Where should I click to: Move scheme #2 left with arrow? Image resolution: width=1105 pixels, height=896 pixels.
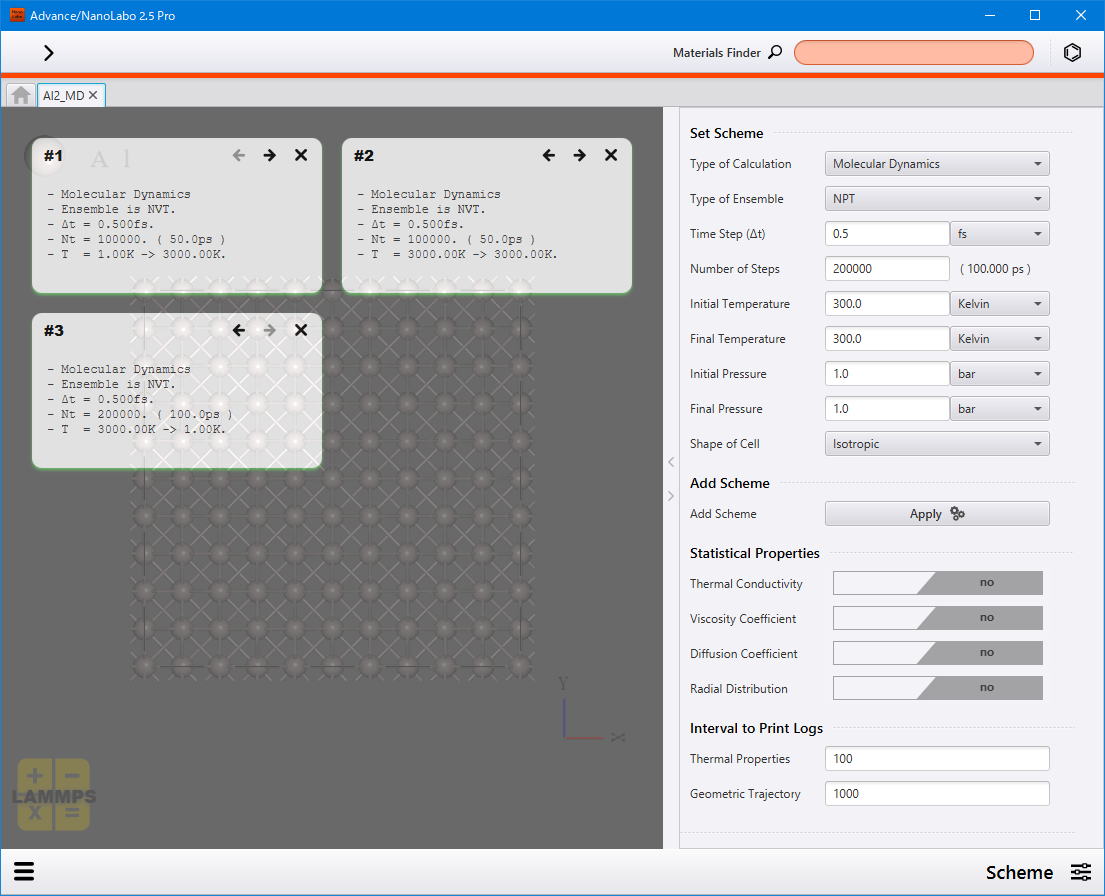point(548,155)
